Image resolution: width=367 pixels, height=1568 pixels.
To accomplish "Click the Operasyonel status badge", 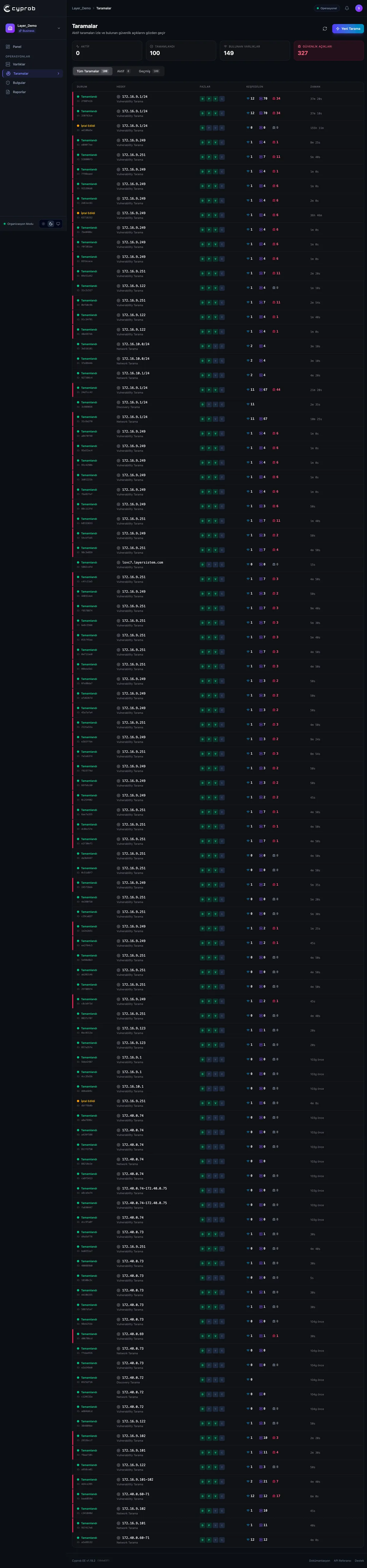I will (x=327, y=9).
